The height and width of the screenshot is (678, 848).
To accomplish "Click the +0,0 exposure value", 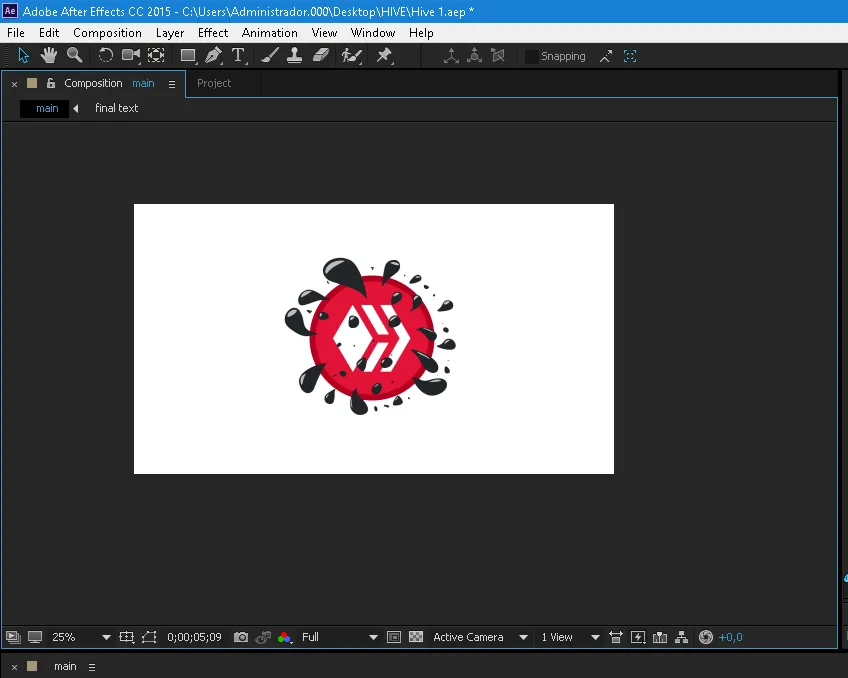I will 730,637.
